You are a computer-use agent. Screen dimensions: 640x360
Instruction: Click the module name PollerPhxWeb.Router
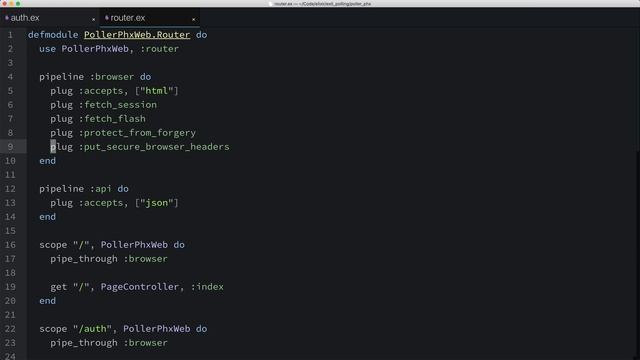pos(137,35)
